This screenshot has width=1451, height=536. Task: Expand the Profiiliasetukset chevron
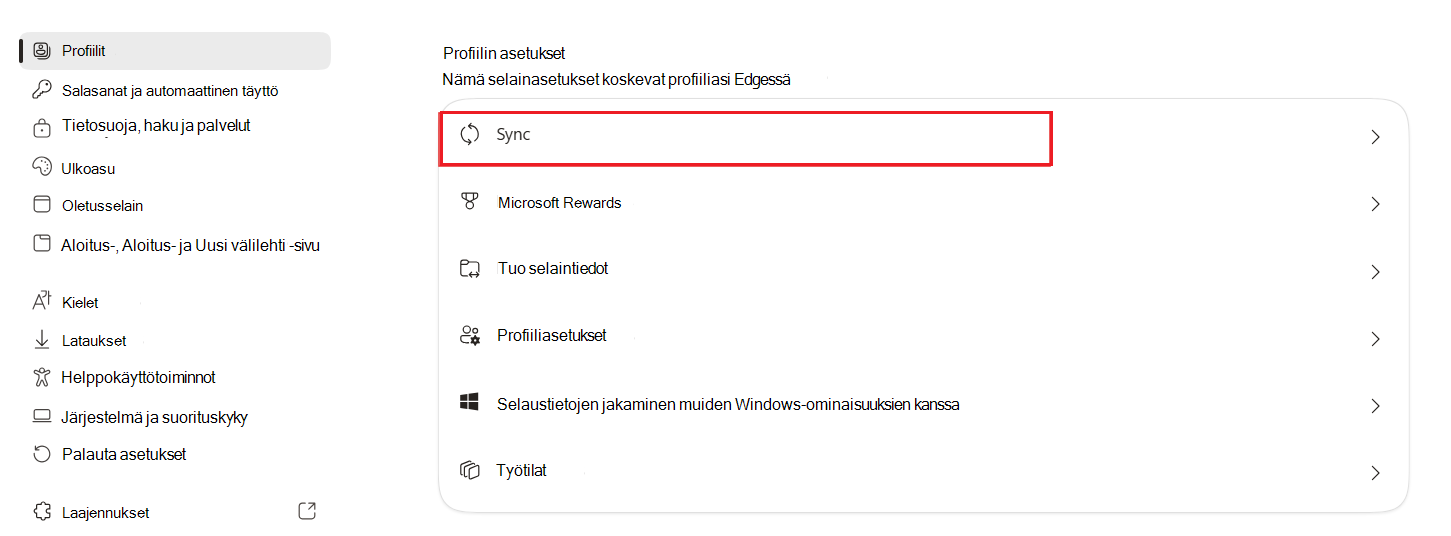click(x=1376, y=339)
